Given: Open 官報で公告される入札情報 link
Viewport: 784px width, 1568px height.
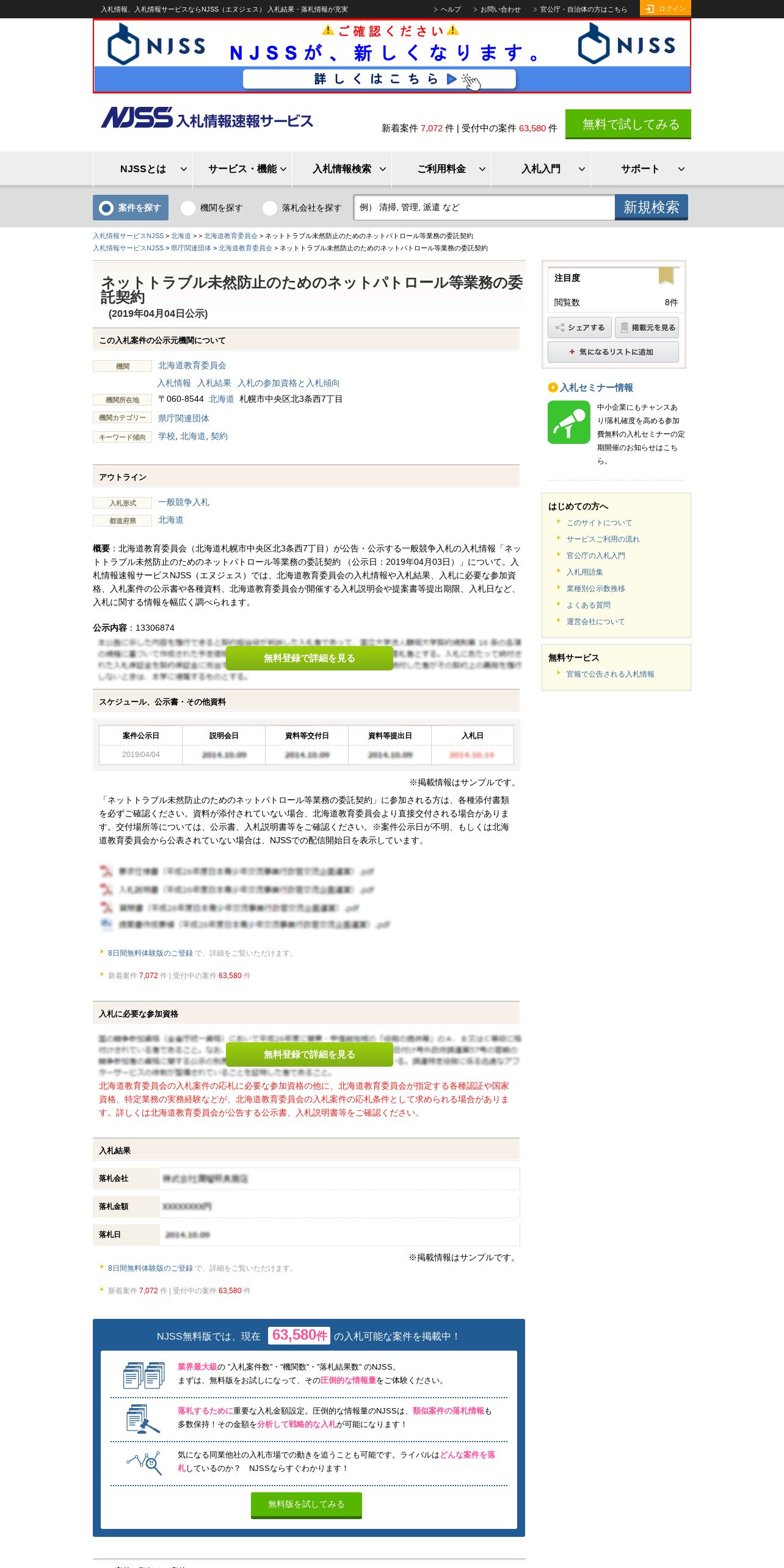Looking at the screenshot, I should (610, 674).
